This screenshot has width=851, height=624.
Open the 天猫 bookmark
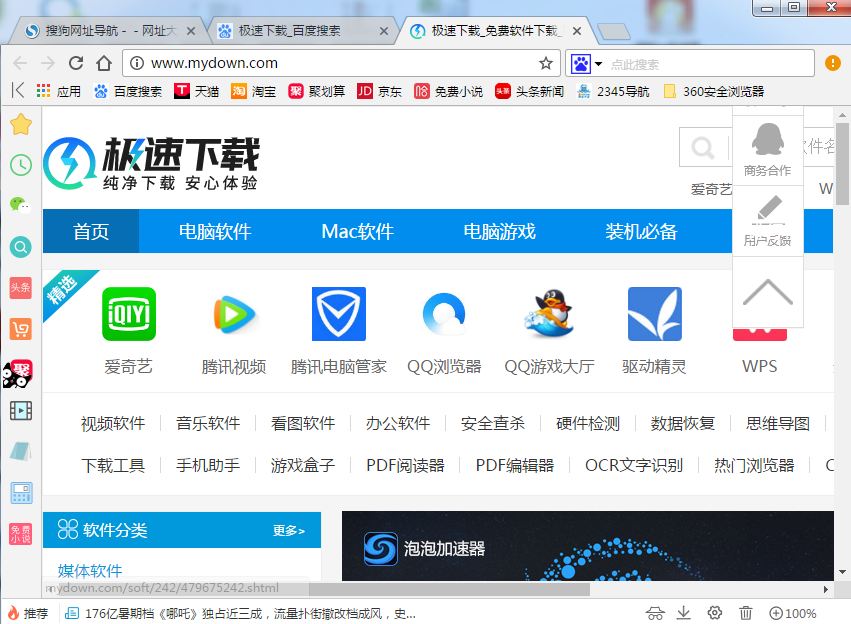tap(196, 91)
